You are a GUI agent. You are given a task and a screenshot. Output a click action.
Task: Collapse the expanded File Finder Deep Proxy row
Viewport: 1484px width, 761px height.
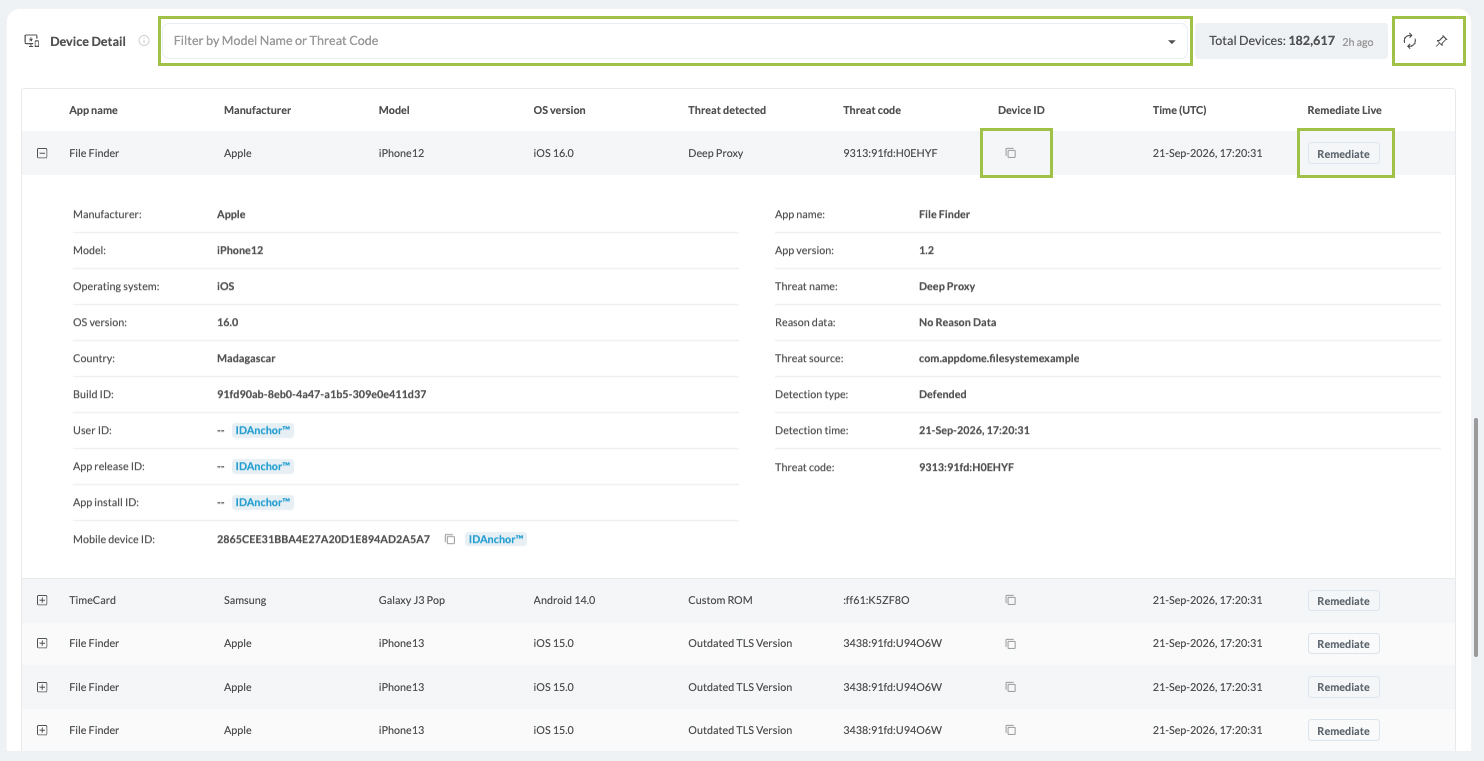(42, 153)
